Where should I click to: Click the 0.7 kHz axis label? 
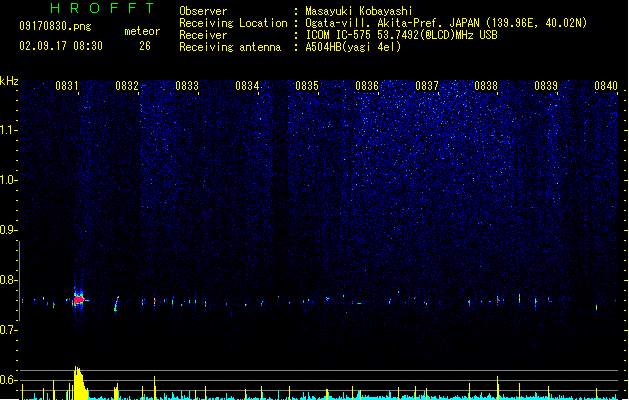click(x=9, y=330)
